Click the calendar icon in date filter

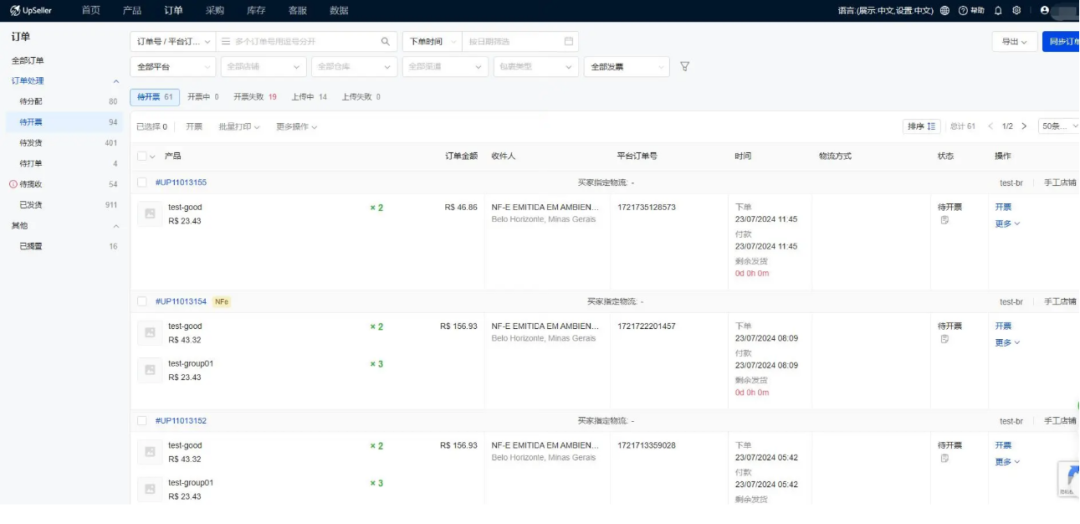(568, 41)
